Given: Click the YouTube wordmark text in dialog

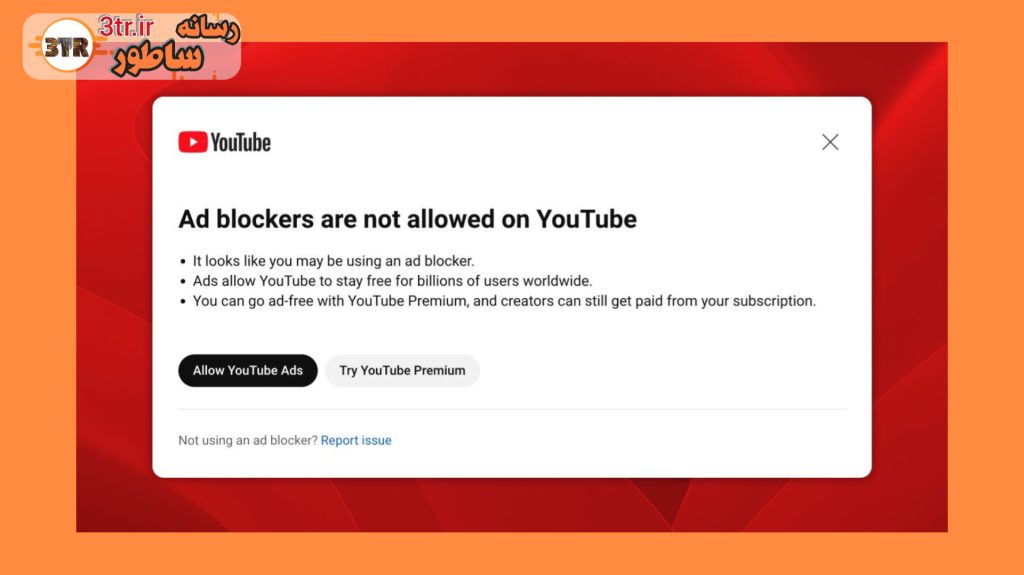Looking at the screenshot, I should pyautogui.click(x=241, y=142).
